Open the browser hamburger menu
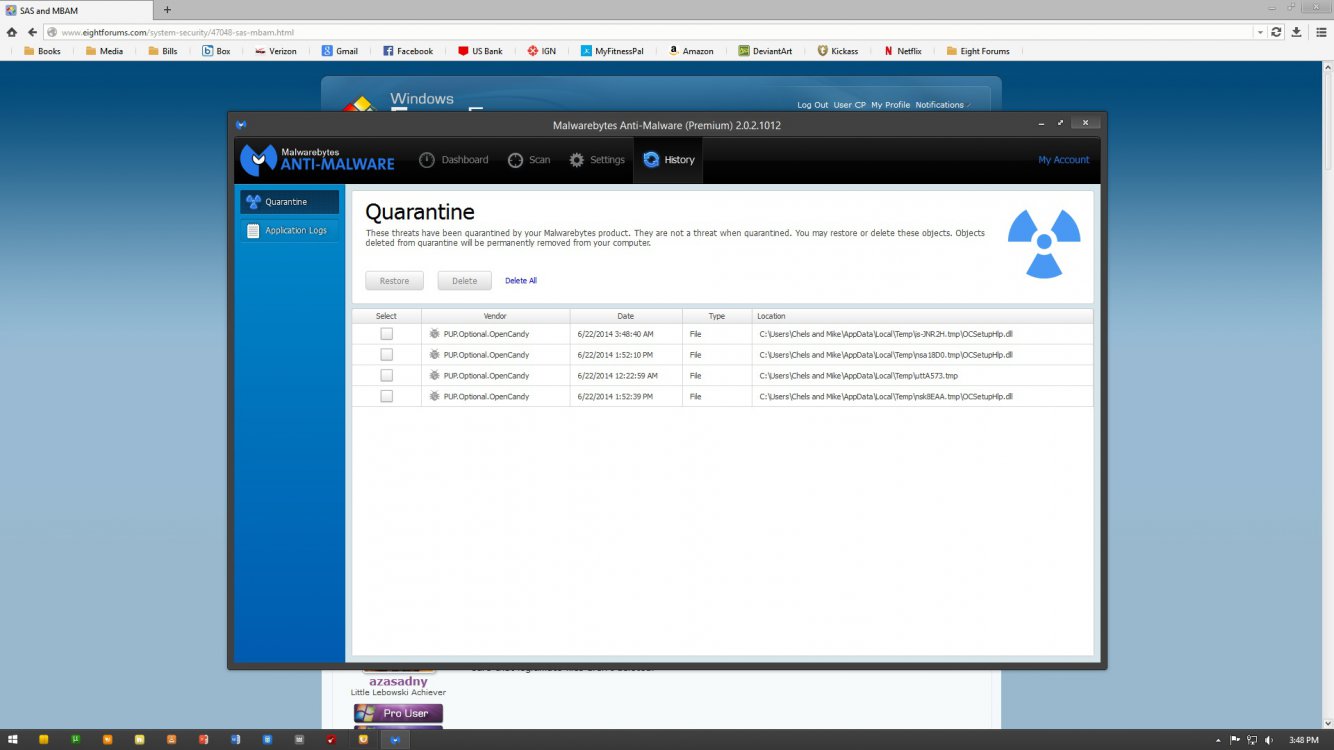The image size is (1334, 750). pos(1320,32)
